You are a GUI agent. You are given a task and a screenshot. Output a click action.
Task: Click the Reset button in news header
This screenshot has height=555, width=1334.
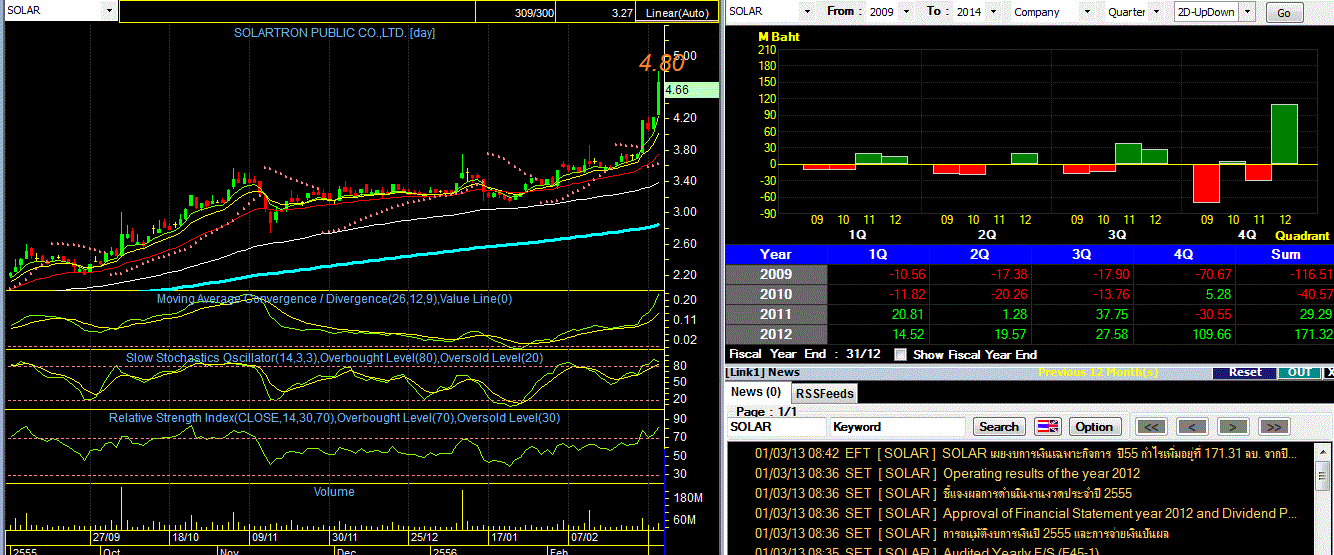pyautogui.click(x=1245, y=372)
